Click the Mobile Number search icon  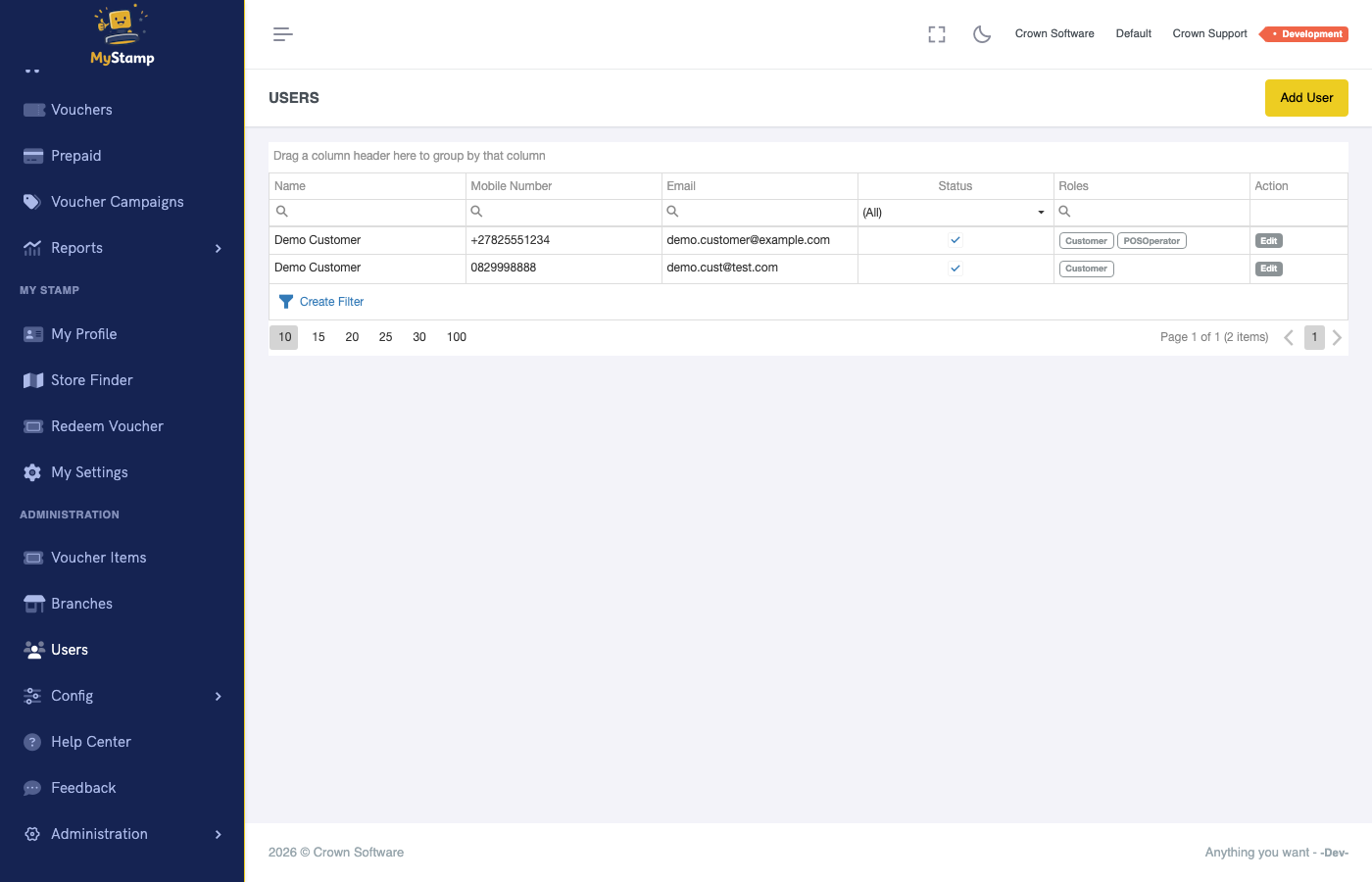click(x=477, y=212)
